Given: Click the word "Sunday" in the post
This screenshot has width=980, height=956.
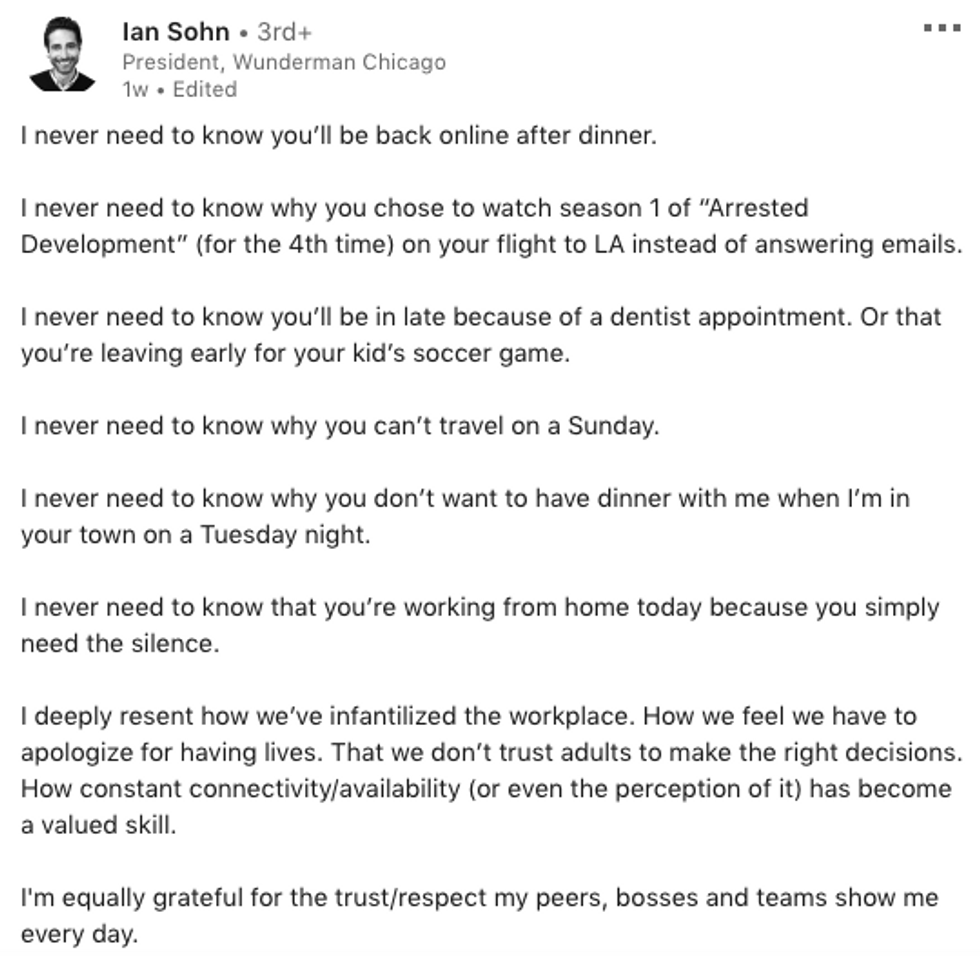Looking at the screenshot, I should click(612, 426).
